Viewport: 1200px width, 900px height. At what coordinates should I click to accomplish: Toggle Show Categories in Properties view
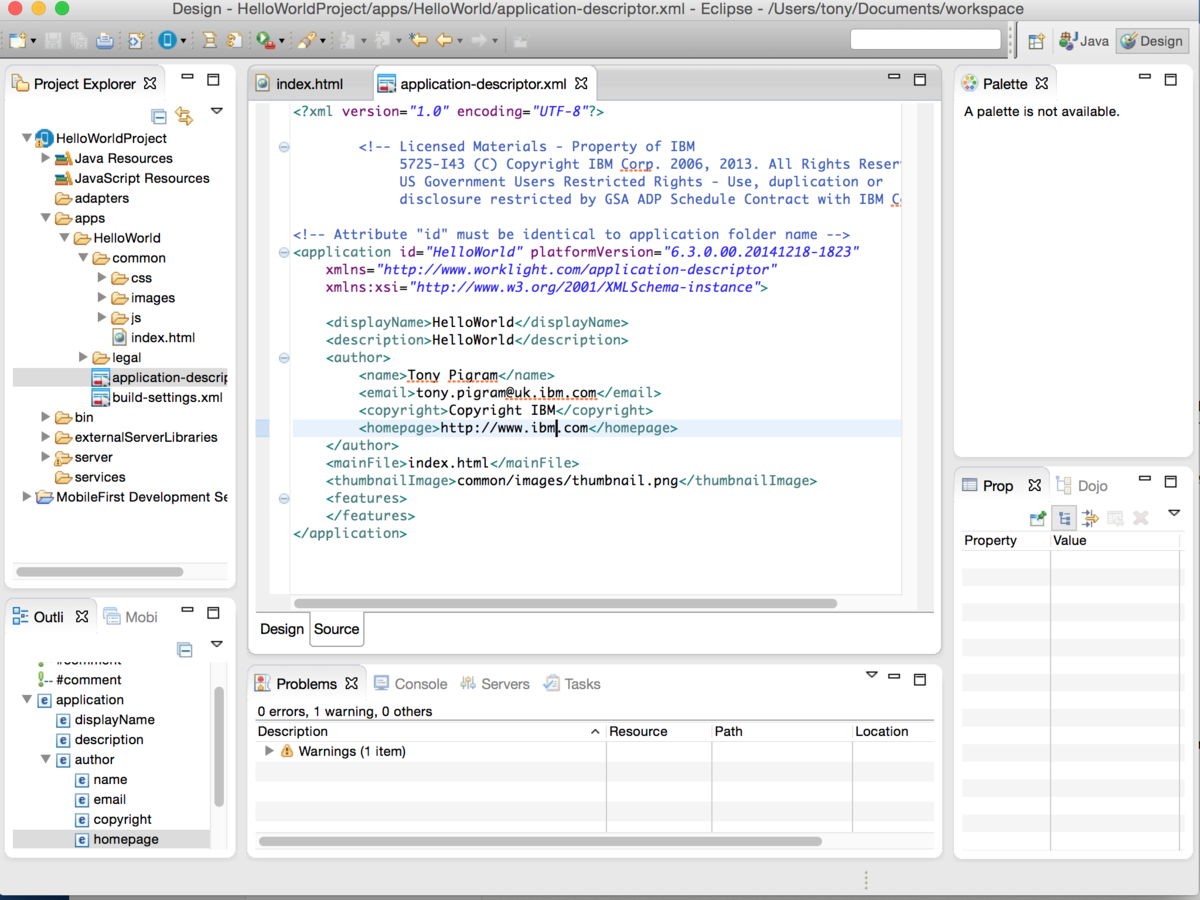point(1064,518)
